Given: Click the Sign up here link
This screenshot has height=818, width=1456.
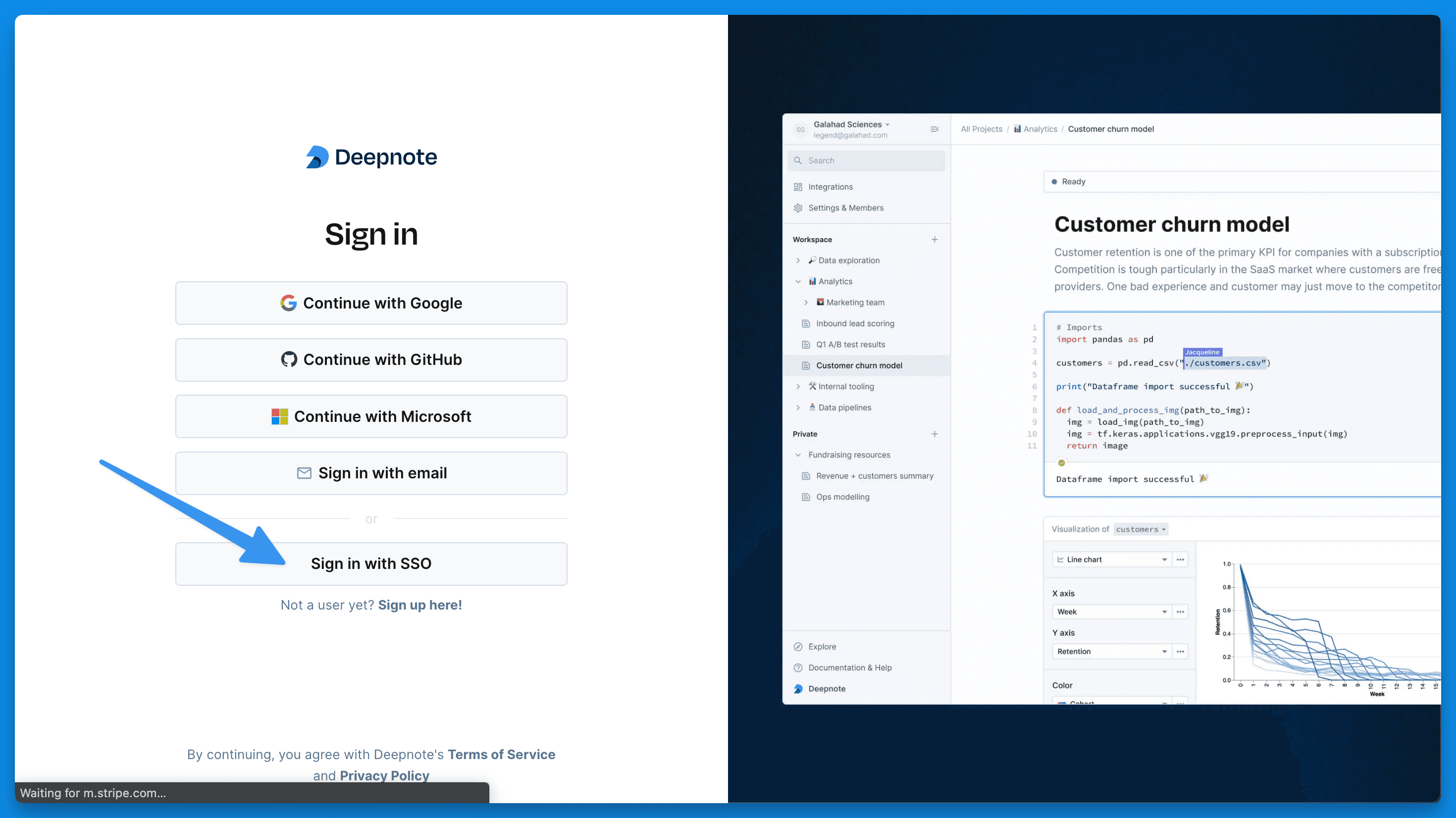Looking at the screenshot, I should pos(420,604).
